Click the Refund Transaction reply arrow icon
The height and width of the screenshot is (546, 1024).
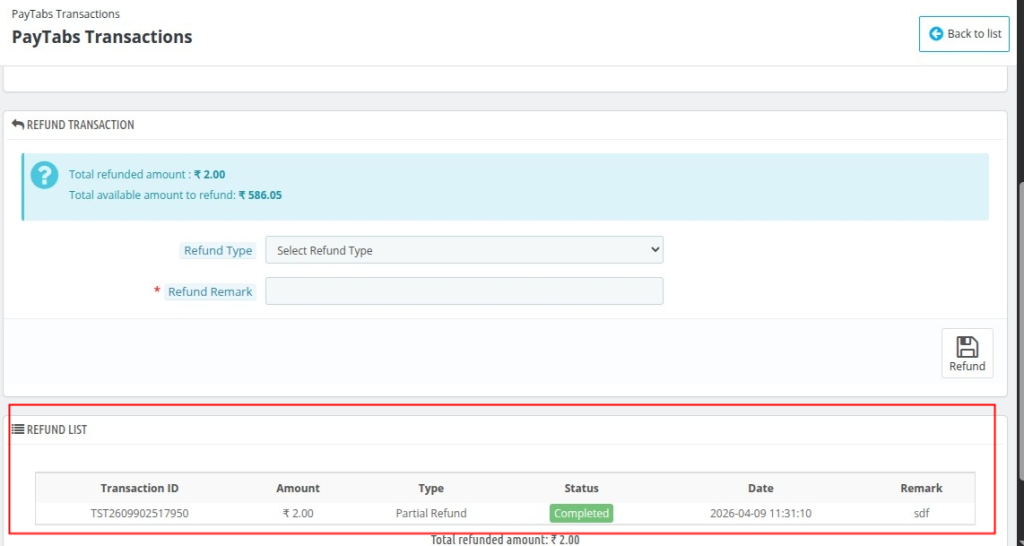(x=18, y=124)
